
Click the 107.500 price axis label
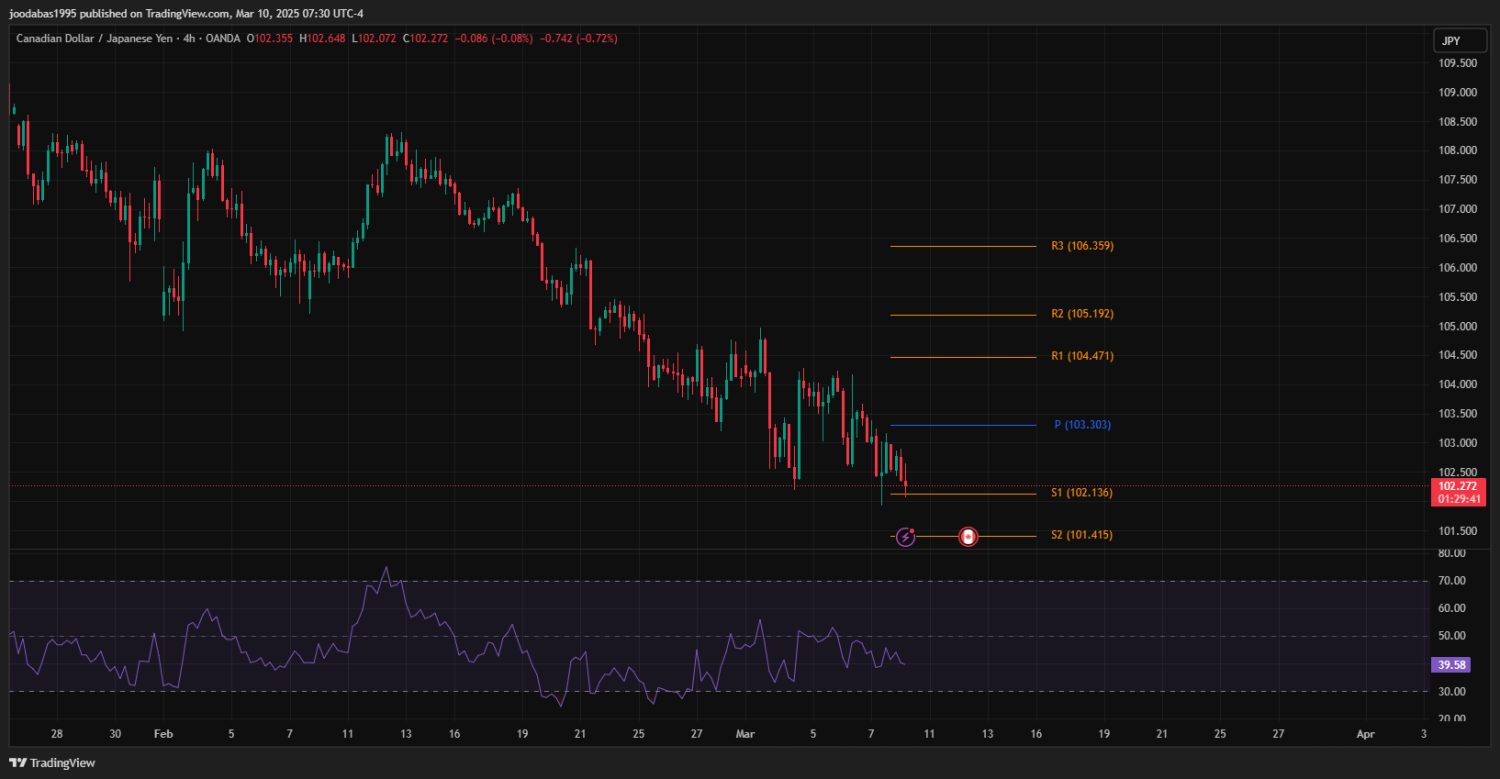click(x=1457, y=180)
